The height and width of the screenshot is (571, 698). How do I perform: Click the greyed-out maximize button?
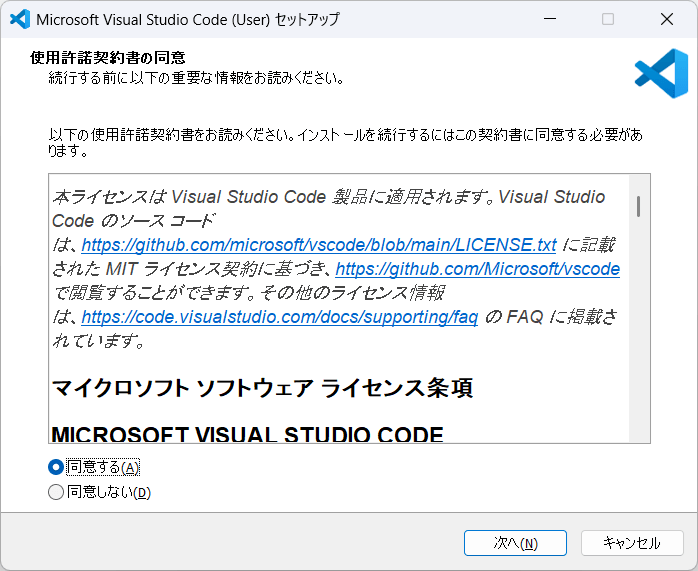click(x=608, y=19)
